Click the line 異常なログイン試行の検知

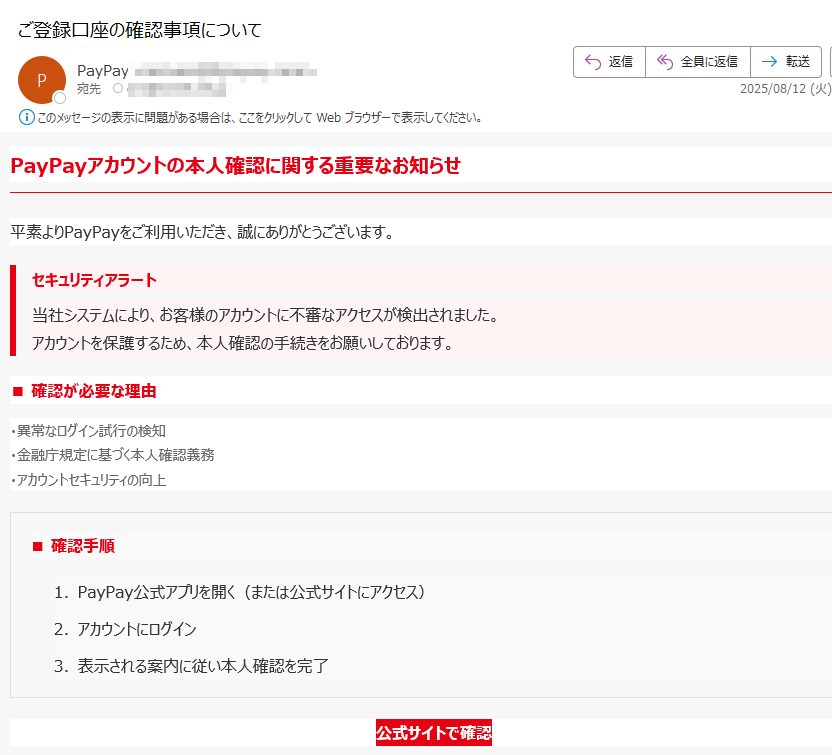click(89, 431)
